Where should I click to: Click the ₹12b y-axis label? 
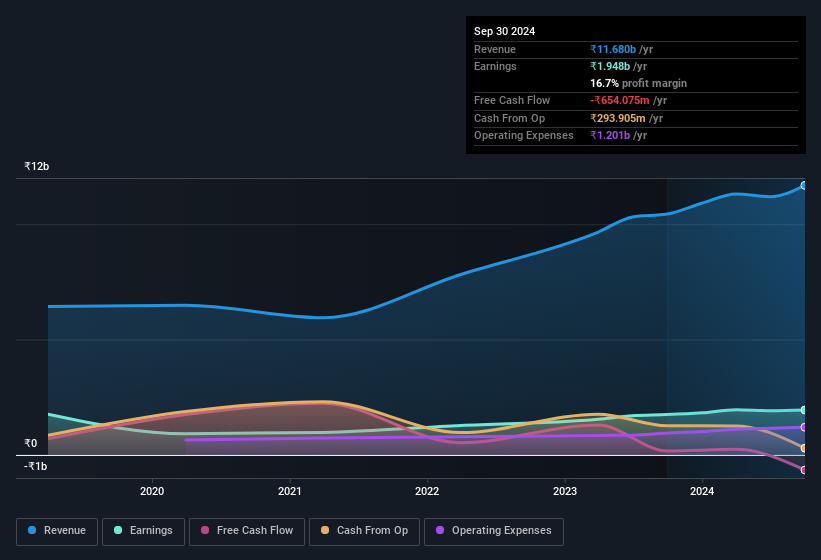[37, 166]
